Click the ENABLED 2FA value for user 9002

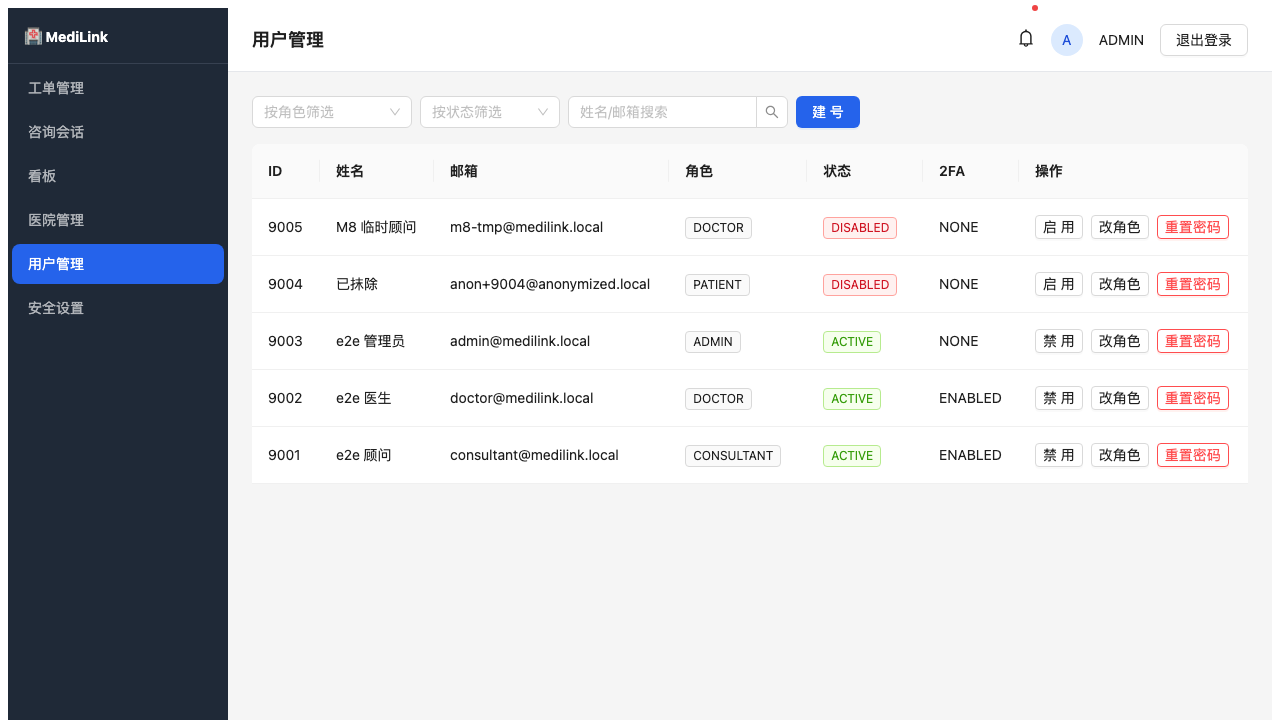click(970, 398)
